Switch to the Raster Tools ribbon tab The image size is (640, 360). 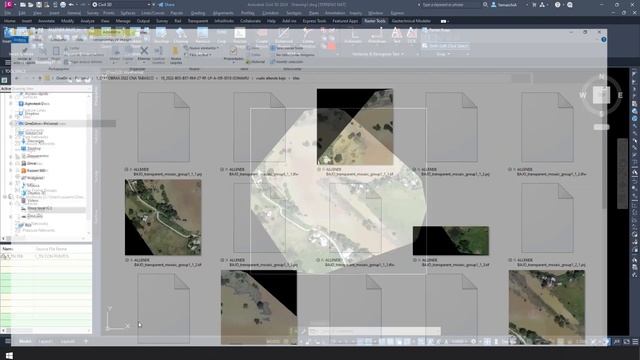[x=375, y=21]
